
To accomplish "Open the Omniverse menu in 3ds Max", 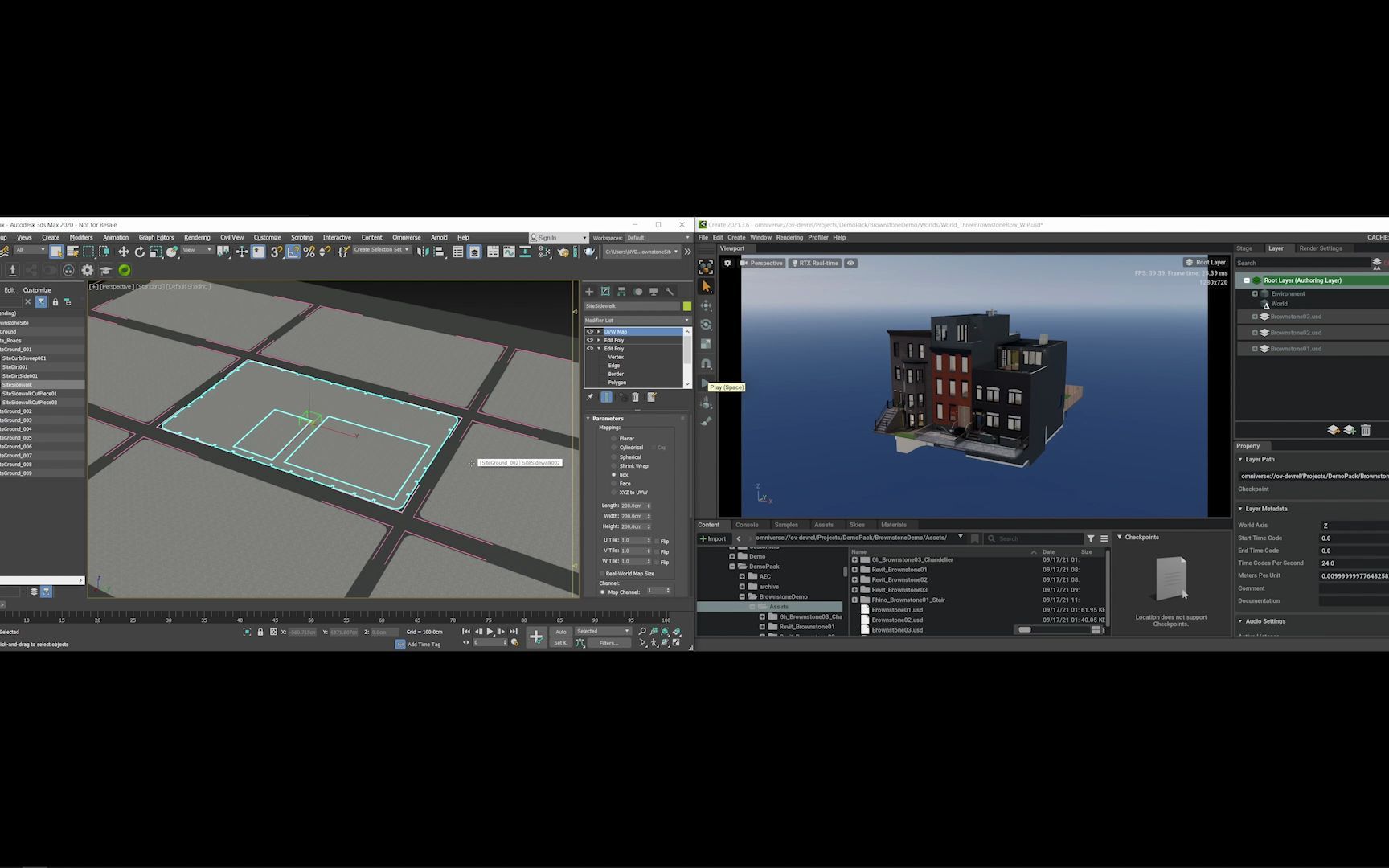I will (406, 237).
